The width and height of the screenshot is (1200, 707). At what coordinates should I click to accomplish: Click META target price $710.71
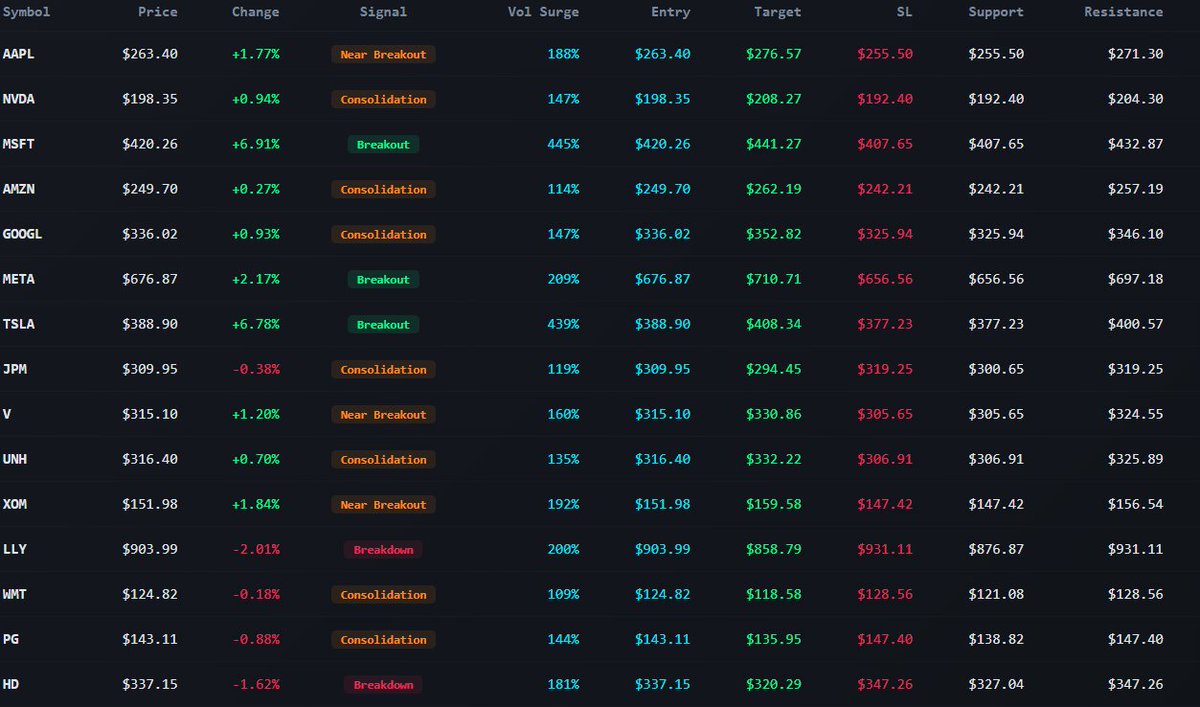click(773, 279)
